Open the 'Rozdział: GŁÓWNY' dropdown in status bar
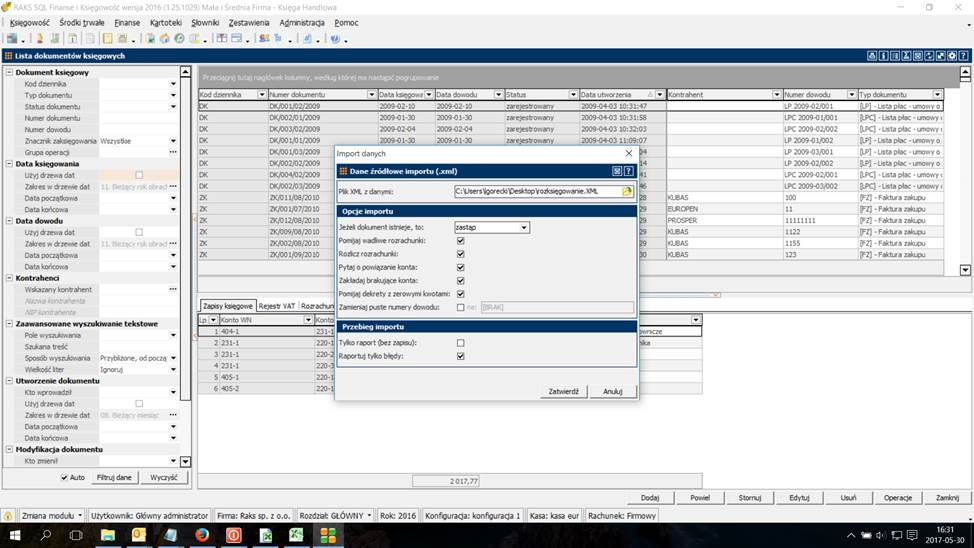This screenshot has height=548, width=974. point(370,516)
